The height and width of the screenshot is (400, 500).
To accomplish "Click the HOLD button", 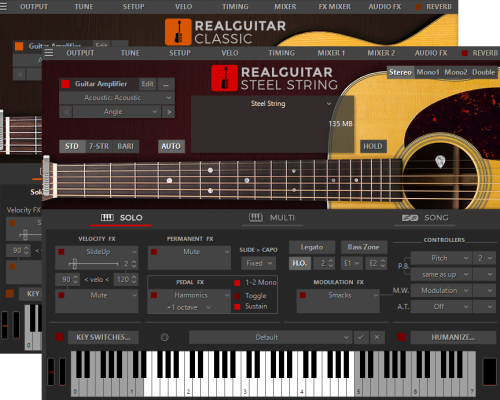I will coord(373,146).
